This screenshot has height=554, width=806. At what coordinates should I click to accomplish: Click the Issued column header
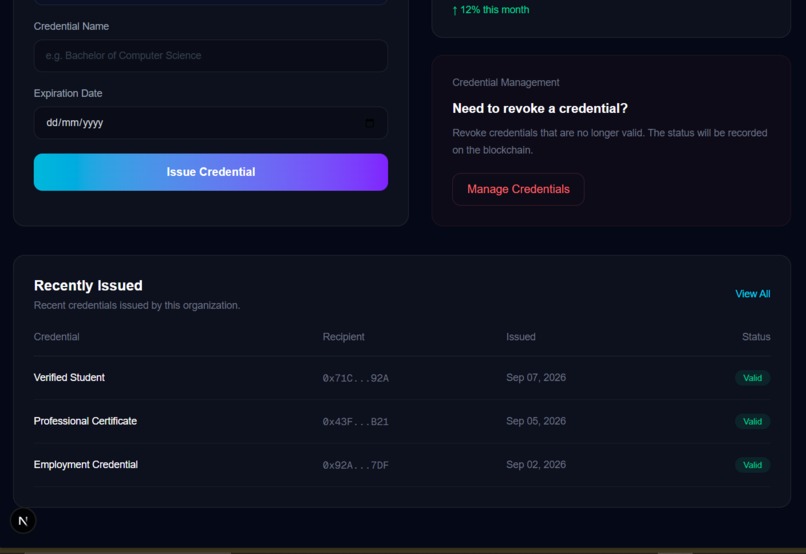521,337
